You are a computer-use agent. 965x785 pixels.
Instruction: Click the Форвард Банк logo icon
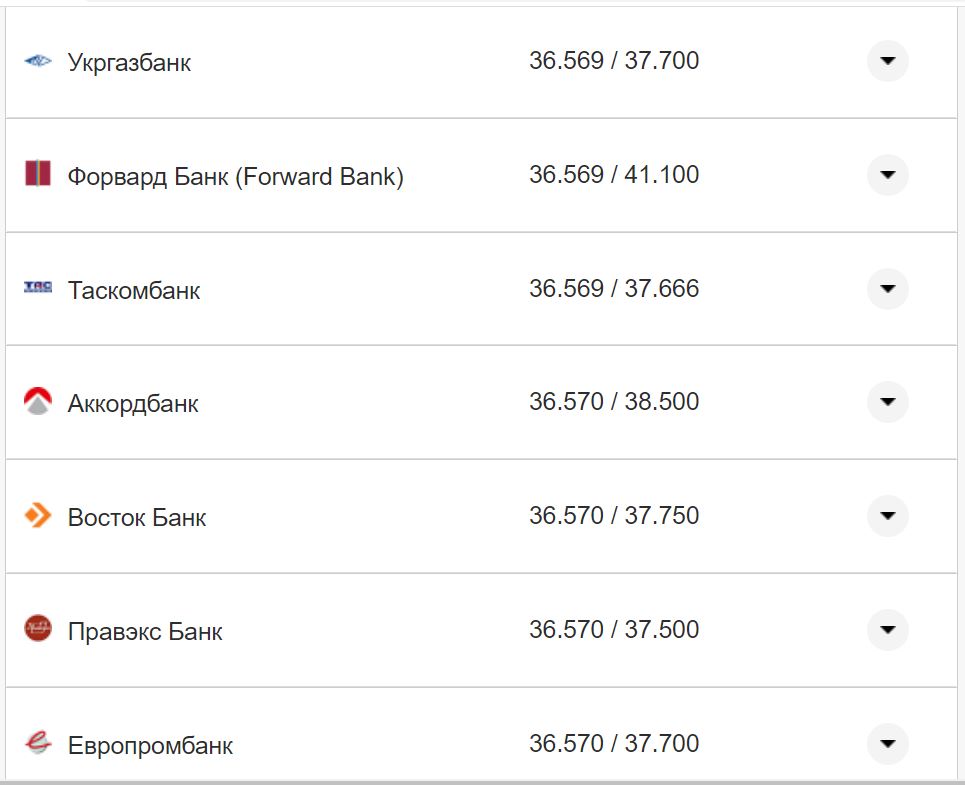[x=38, y=173]
